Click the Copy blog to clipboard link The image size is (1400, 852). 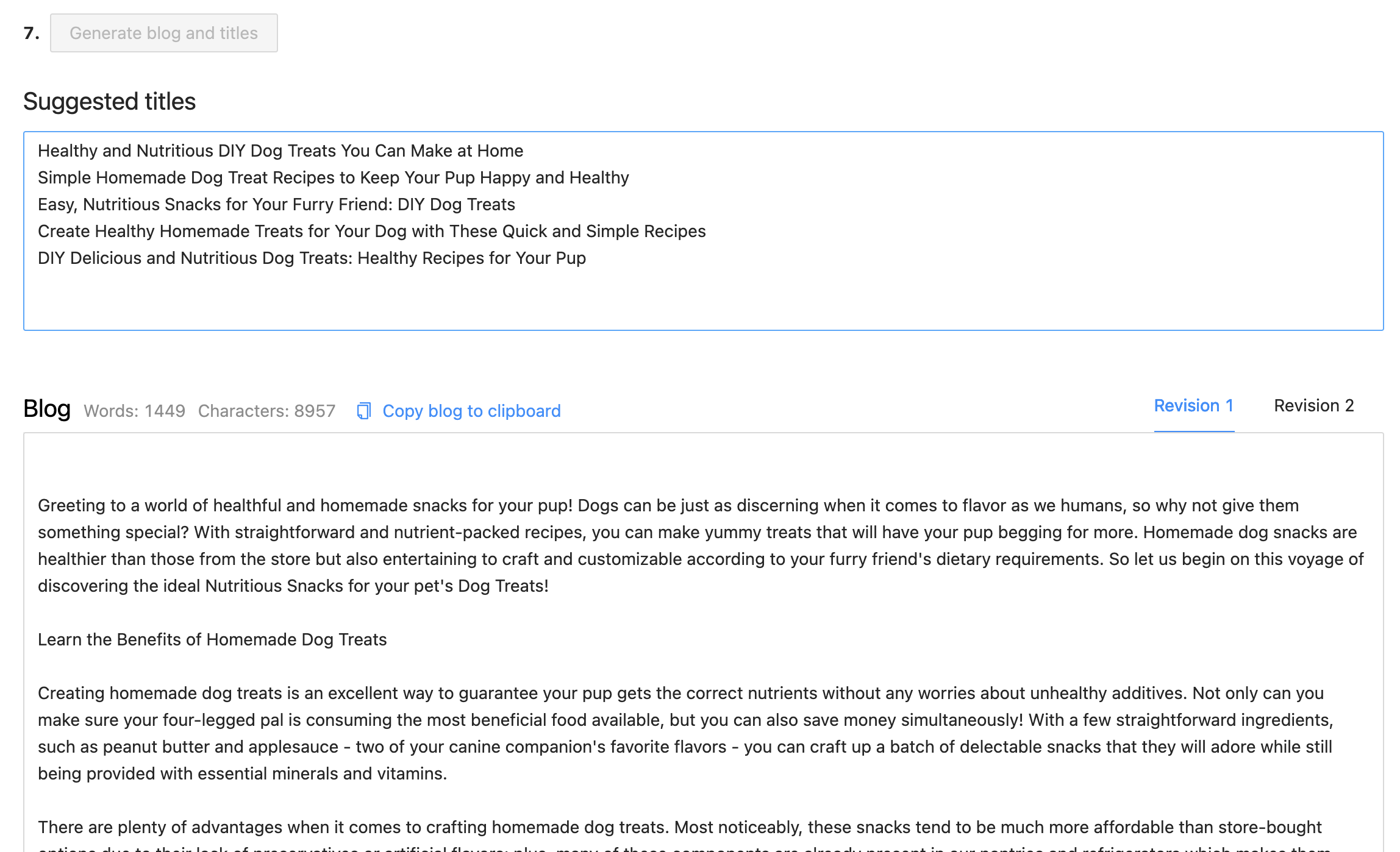[x=471, y=411]
